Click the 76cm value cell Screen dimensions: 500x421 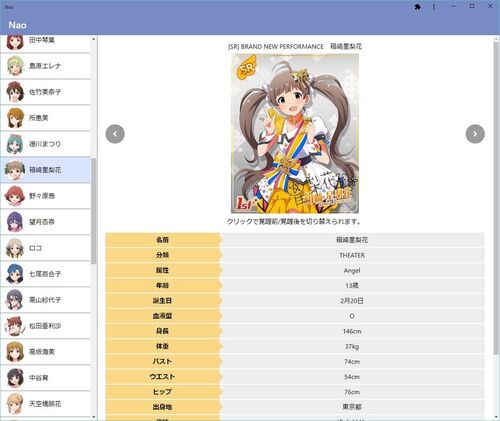pyautogui.click(x=352, y=392)
